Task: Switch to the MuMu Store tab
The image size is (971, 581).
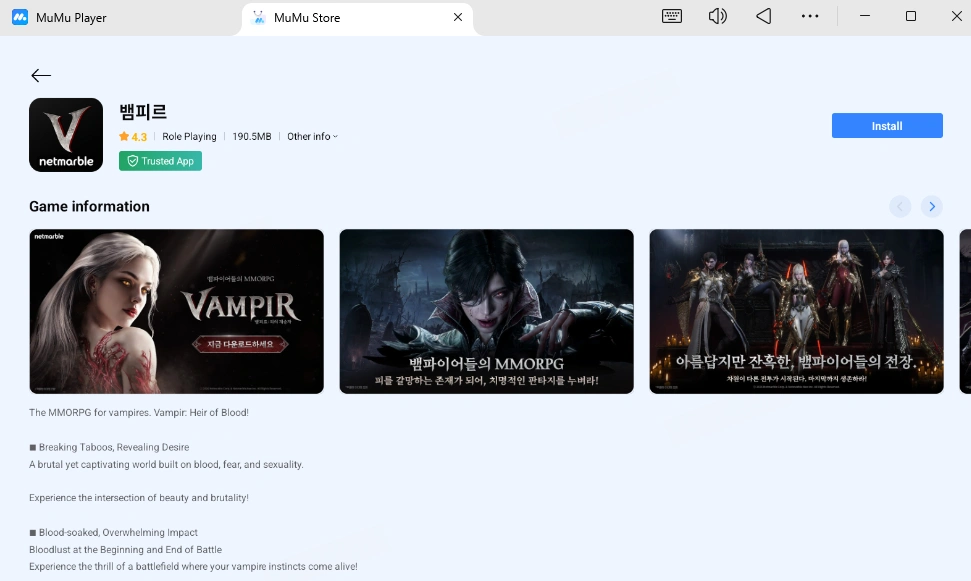Action: coord(357,18)
